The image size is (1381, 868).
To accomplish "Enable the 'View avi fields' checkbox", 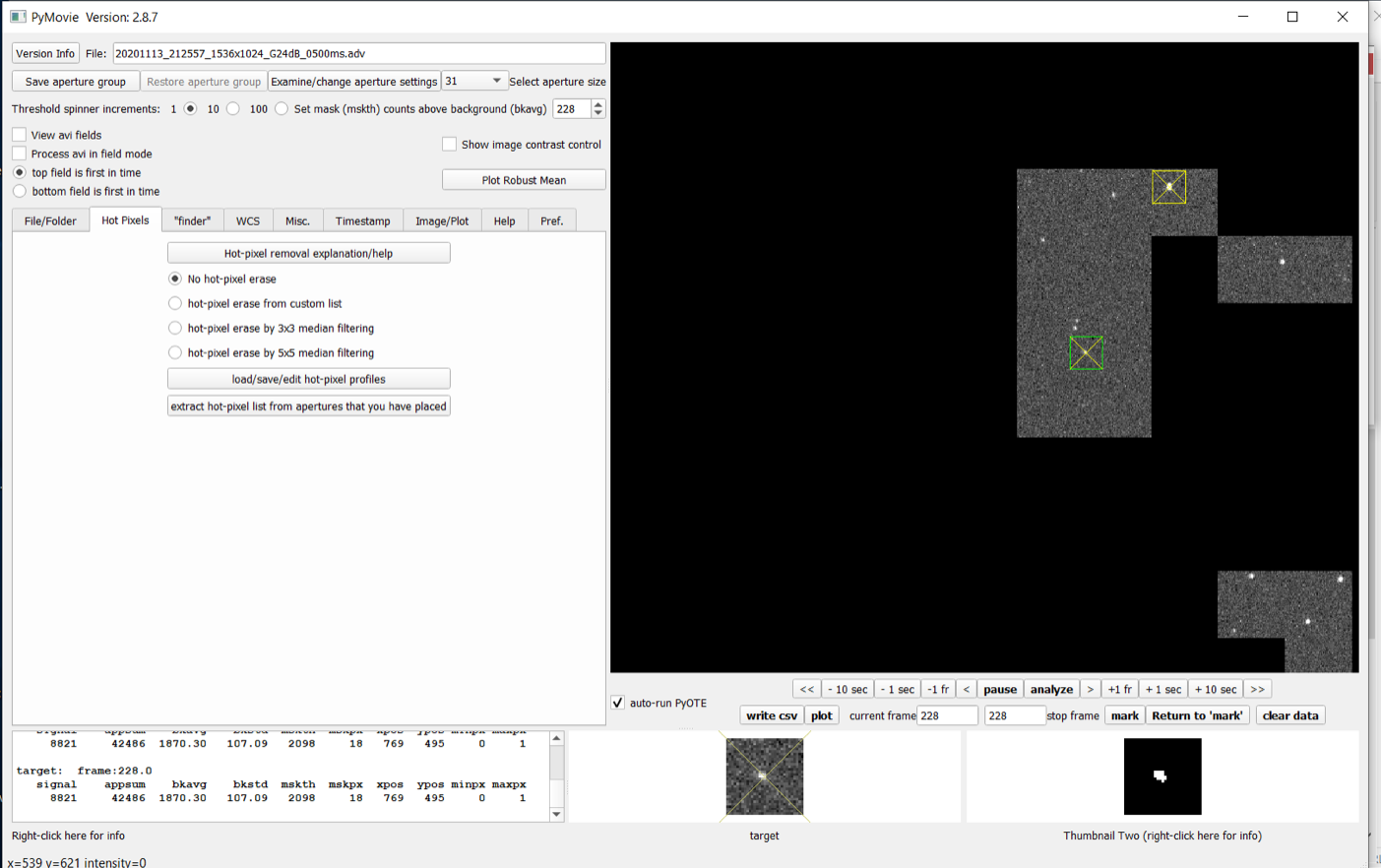I will coord(20,135).
